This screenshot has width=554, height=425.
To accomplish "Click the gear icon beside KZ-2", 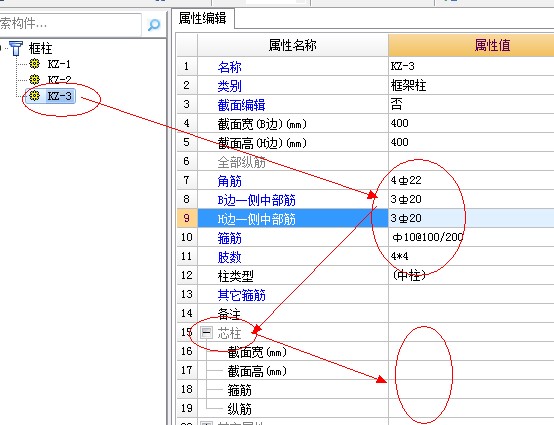I will pos(34,79).
